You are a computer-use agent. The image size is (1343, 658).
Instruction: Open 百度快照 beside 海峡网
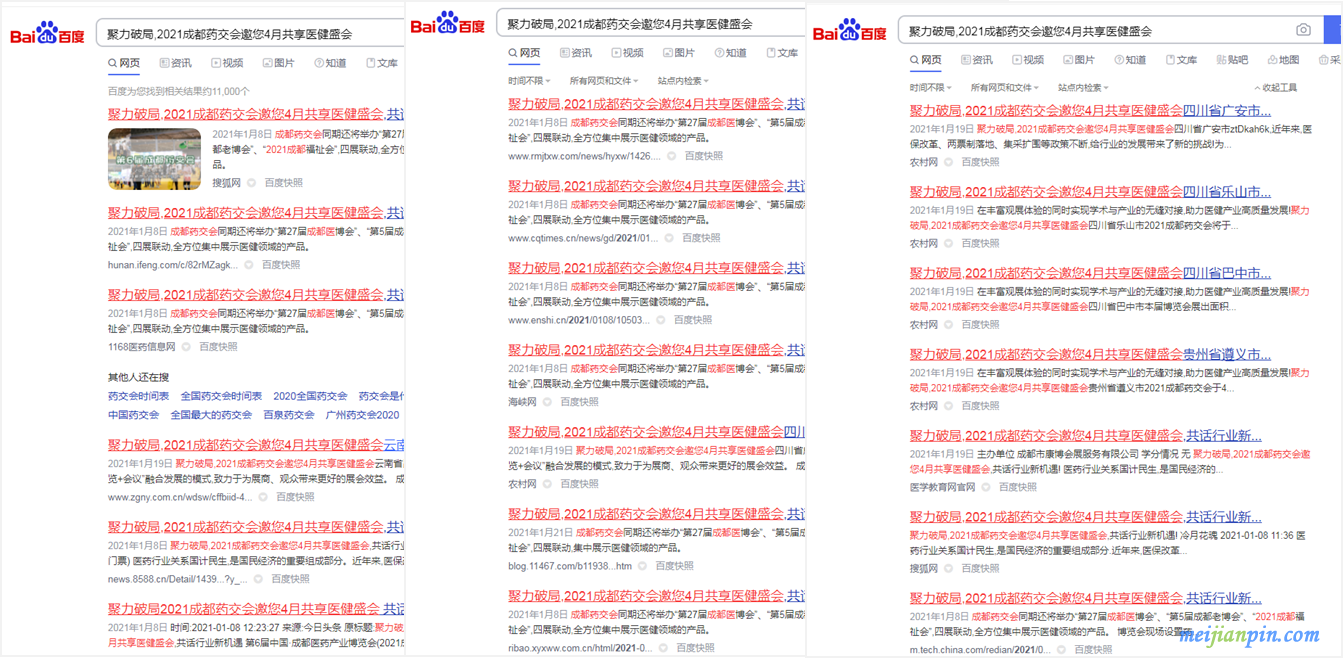(579, 402)
